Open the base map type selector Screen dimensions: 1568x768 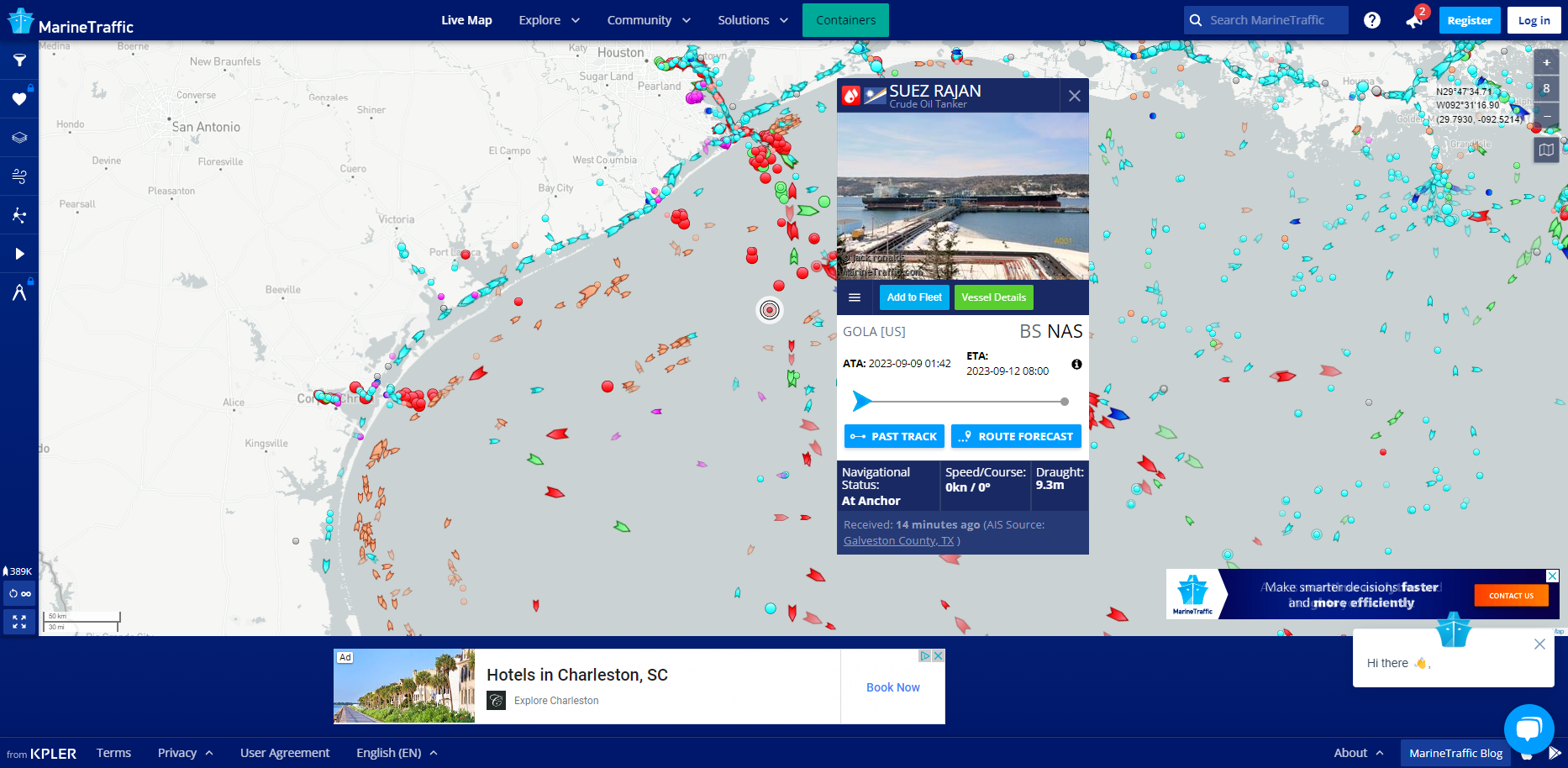click(1546, 150)
